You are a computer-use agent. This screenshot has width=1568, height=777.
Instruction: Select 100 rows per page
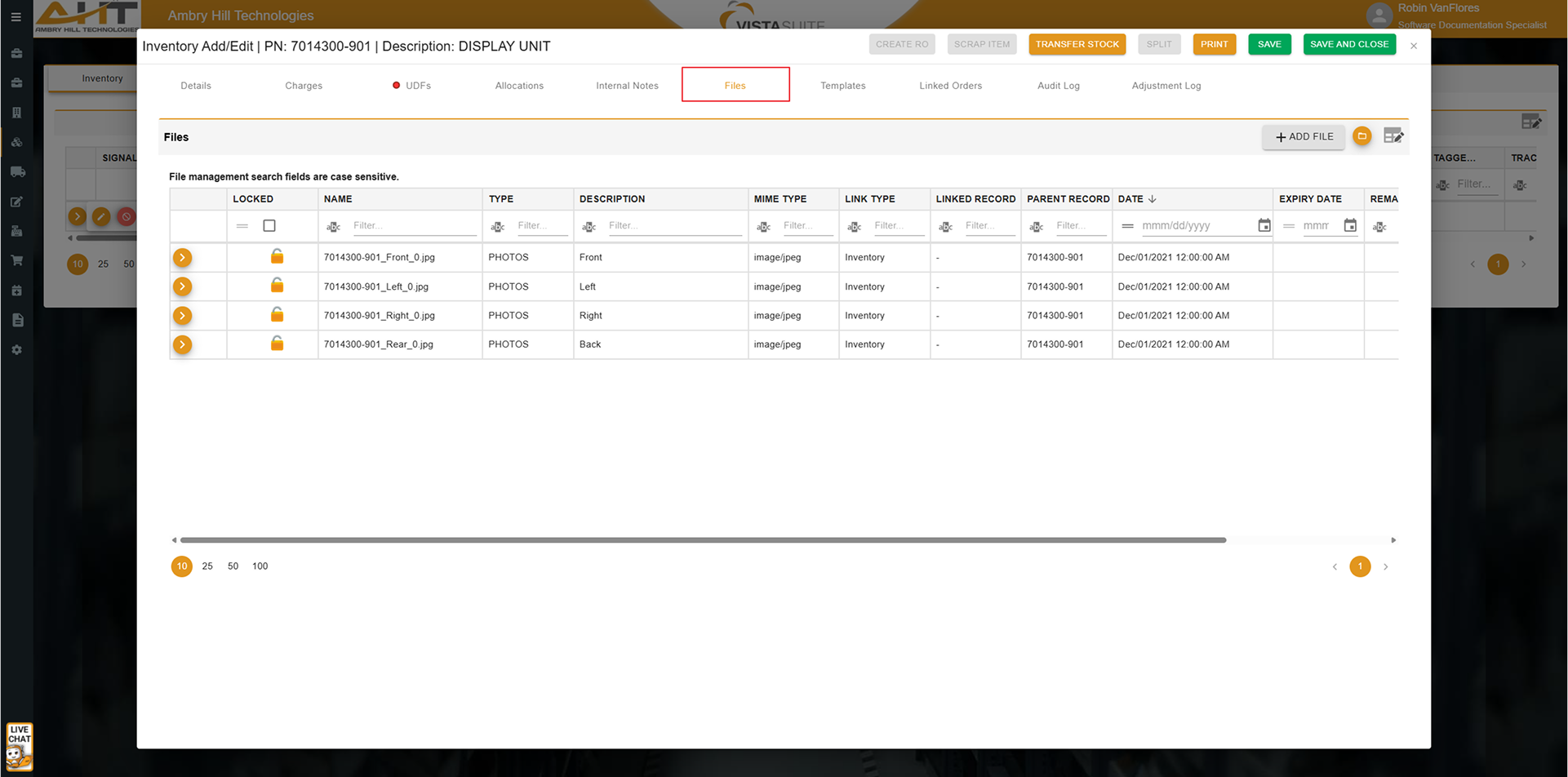tap(260, 566)
